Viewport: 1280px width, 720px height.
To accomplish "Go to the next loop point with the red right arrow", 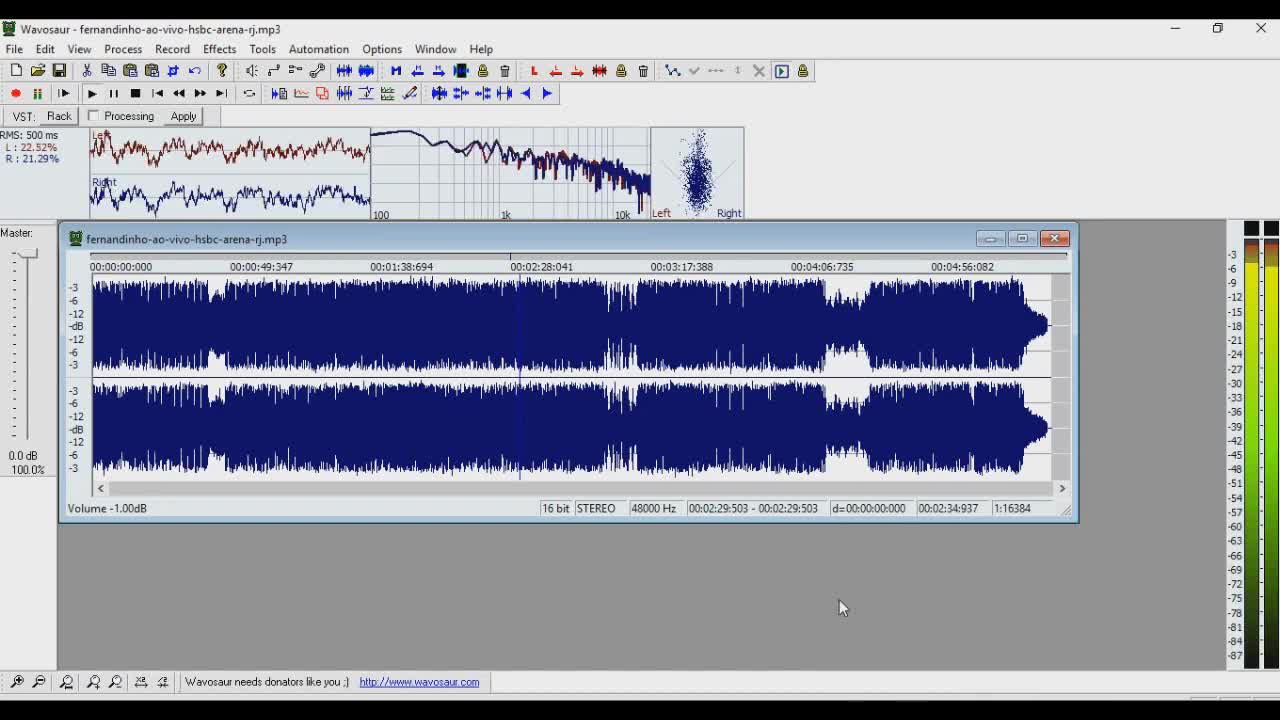I will [577, 71].
